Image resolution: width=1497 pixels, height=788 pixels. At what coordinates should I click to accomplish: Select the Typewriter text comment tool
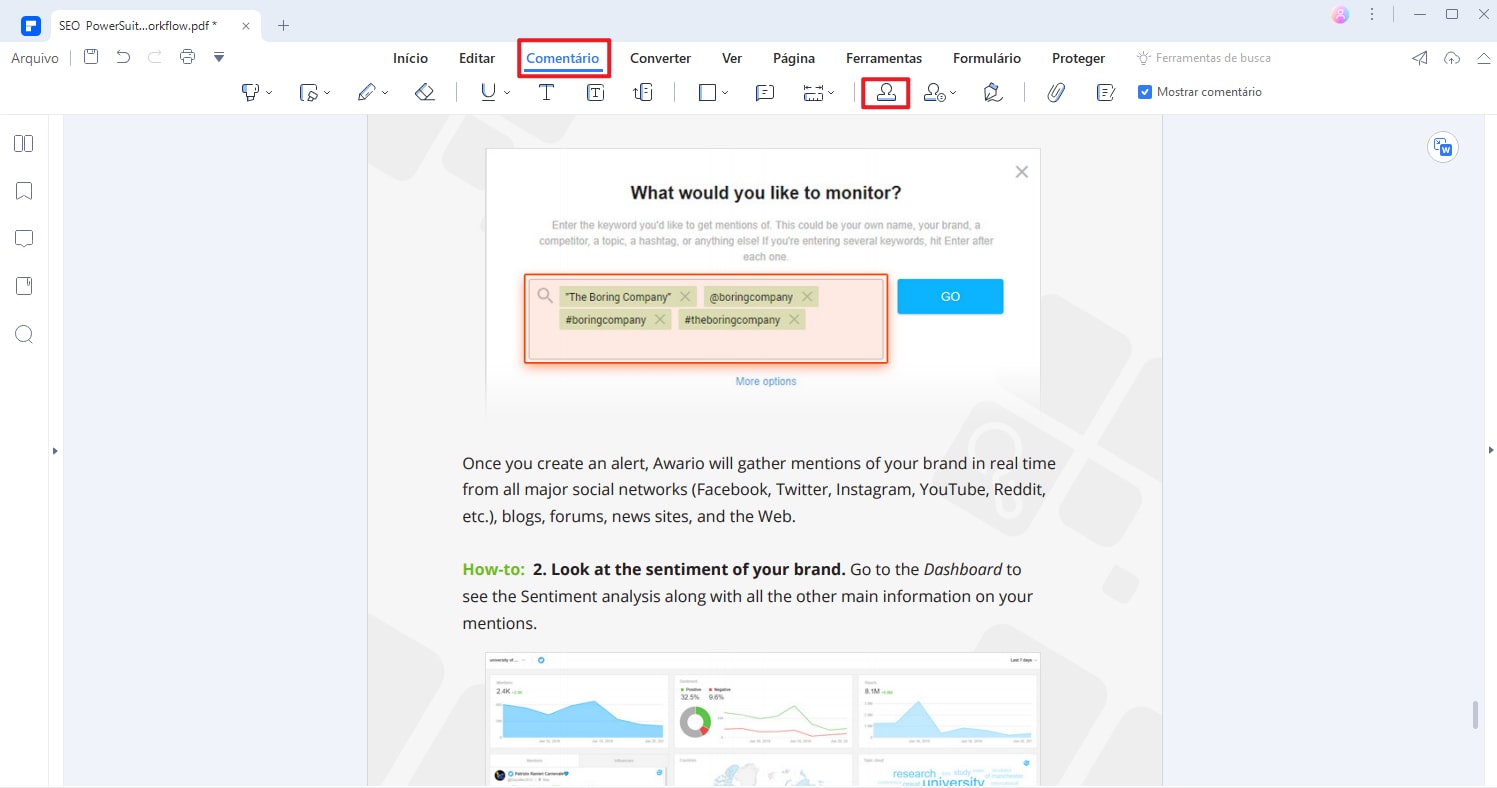[546, 92]
